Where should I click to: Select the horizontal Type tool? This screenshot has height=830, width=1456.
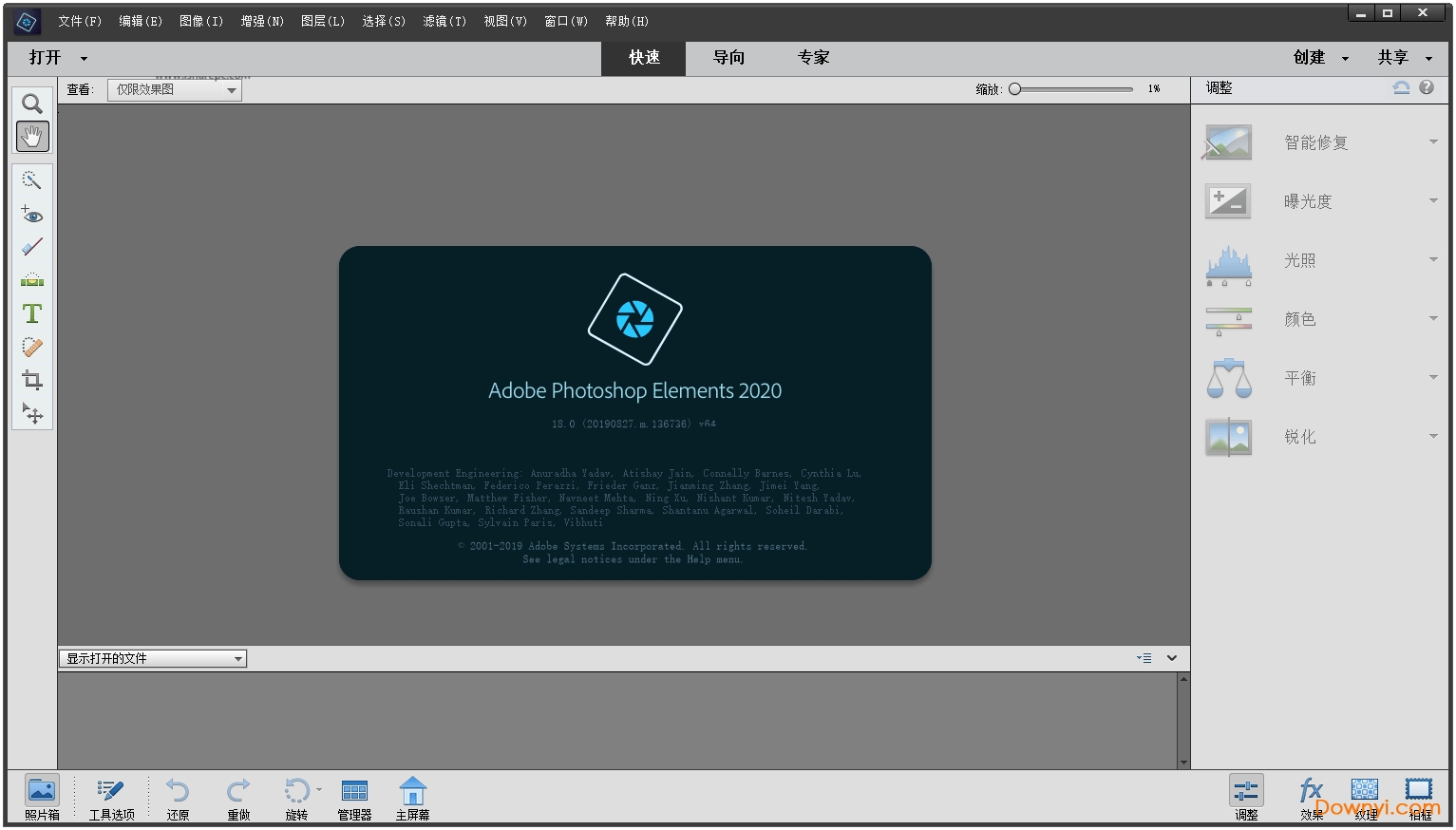[x=31, y=312]
